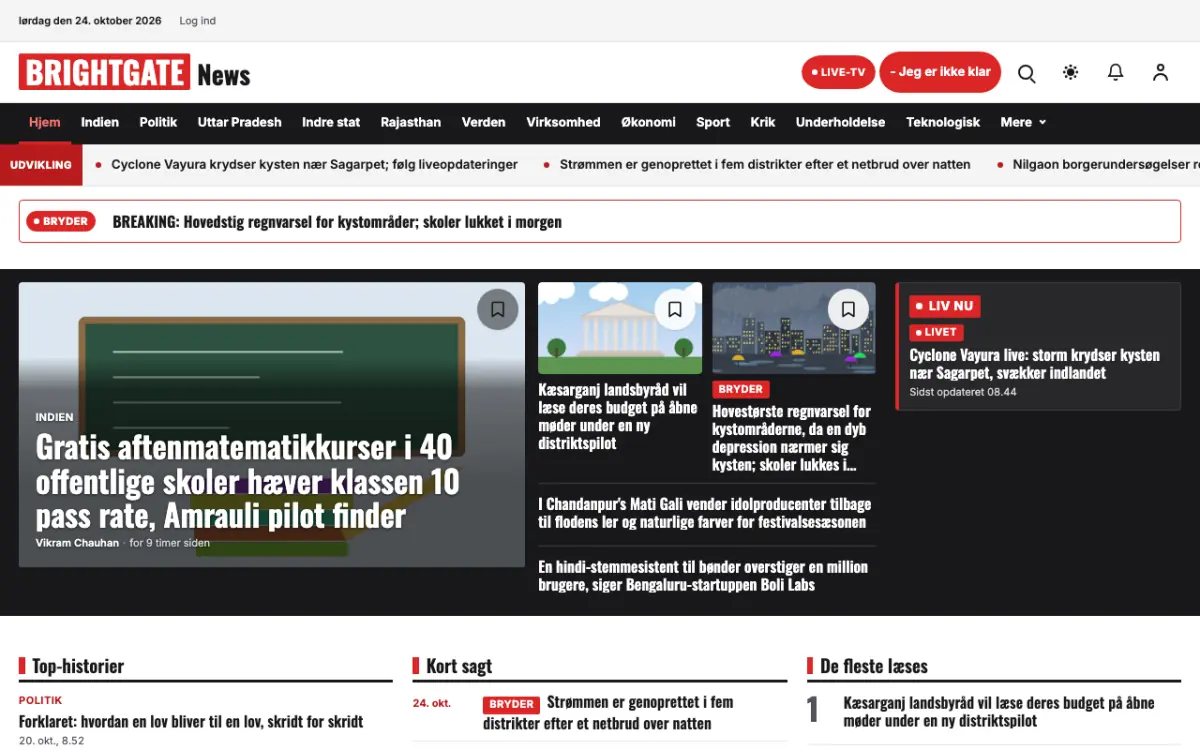The width and height of the screenshot is (1200, 750).
Task: Click the 'De fleste læses' section heading
Action: click(874, 666)
